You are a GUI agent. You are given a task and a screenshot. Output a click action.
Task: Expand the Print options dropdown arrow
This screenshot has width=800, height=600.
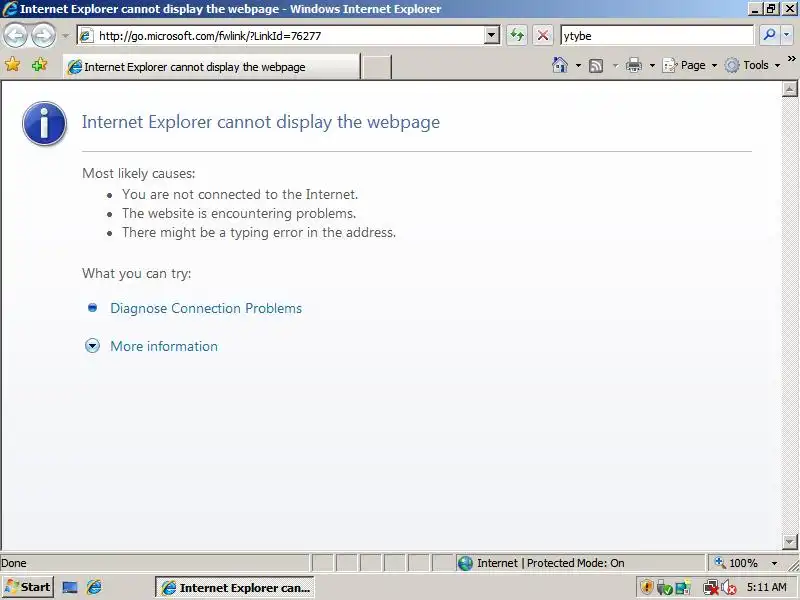tap(652, 66)
